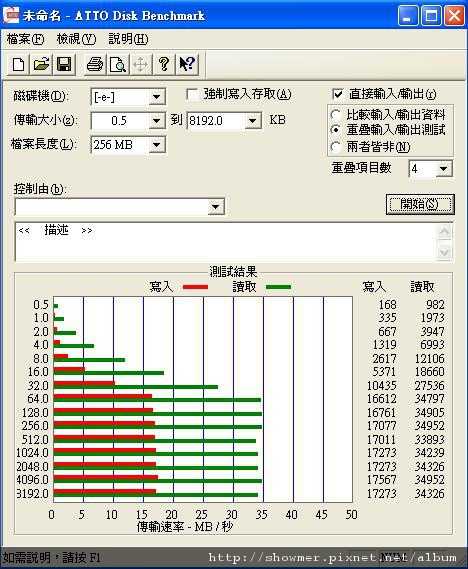Maximize the ATTO Disk Benchmark window
The width and height of the screenshot is (468, 569).
(x=431, y=16)
